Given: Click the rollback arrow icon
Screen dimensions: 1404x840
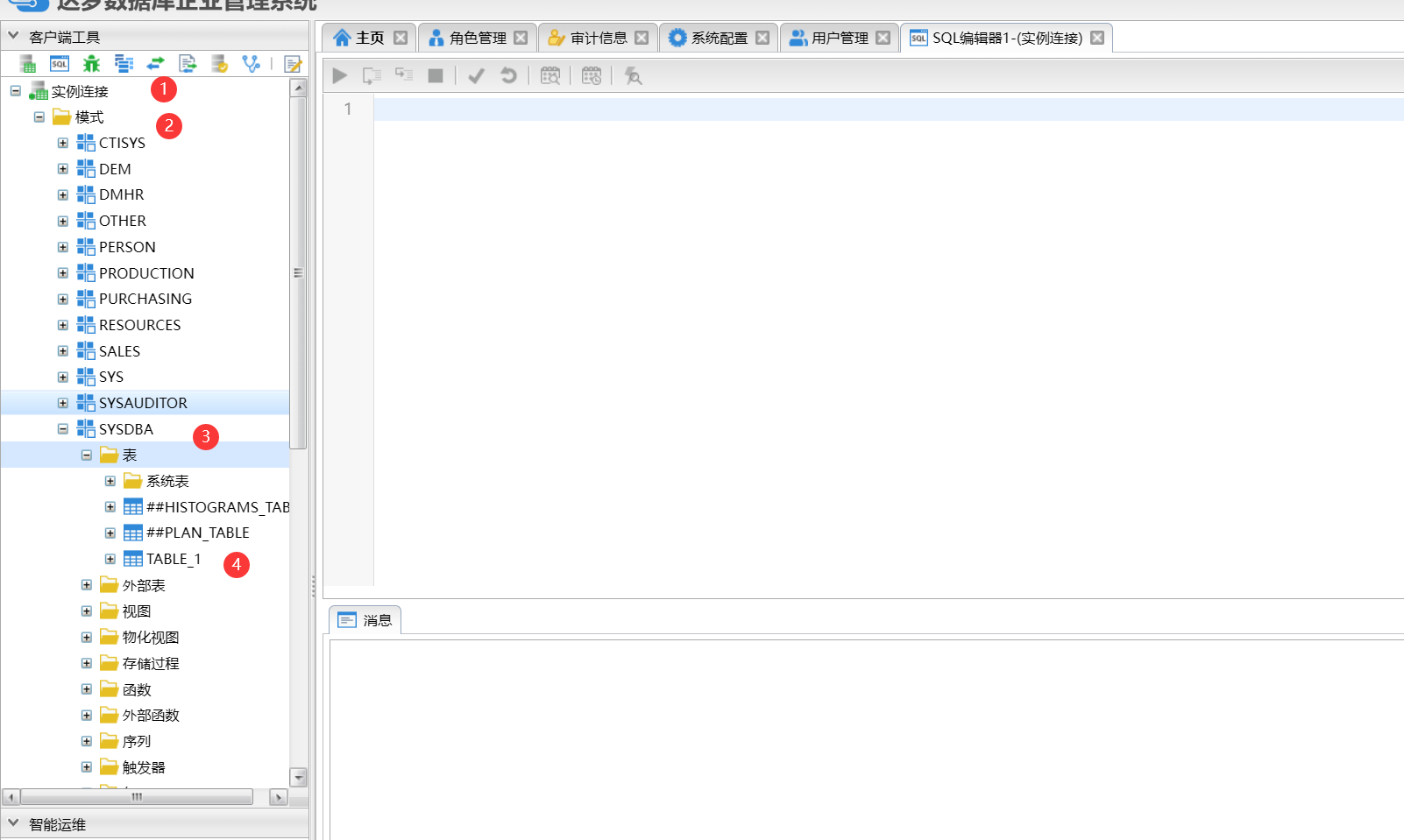Looking at the screenshot, I should tap(508, 76).
